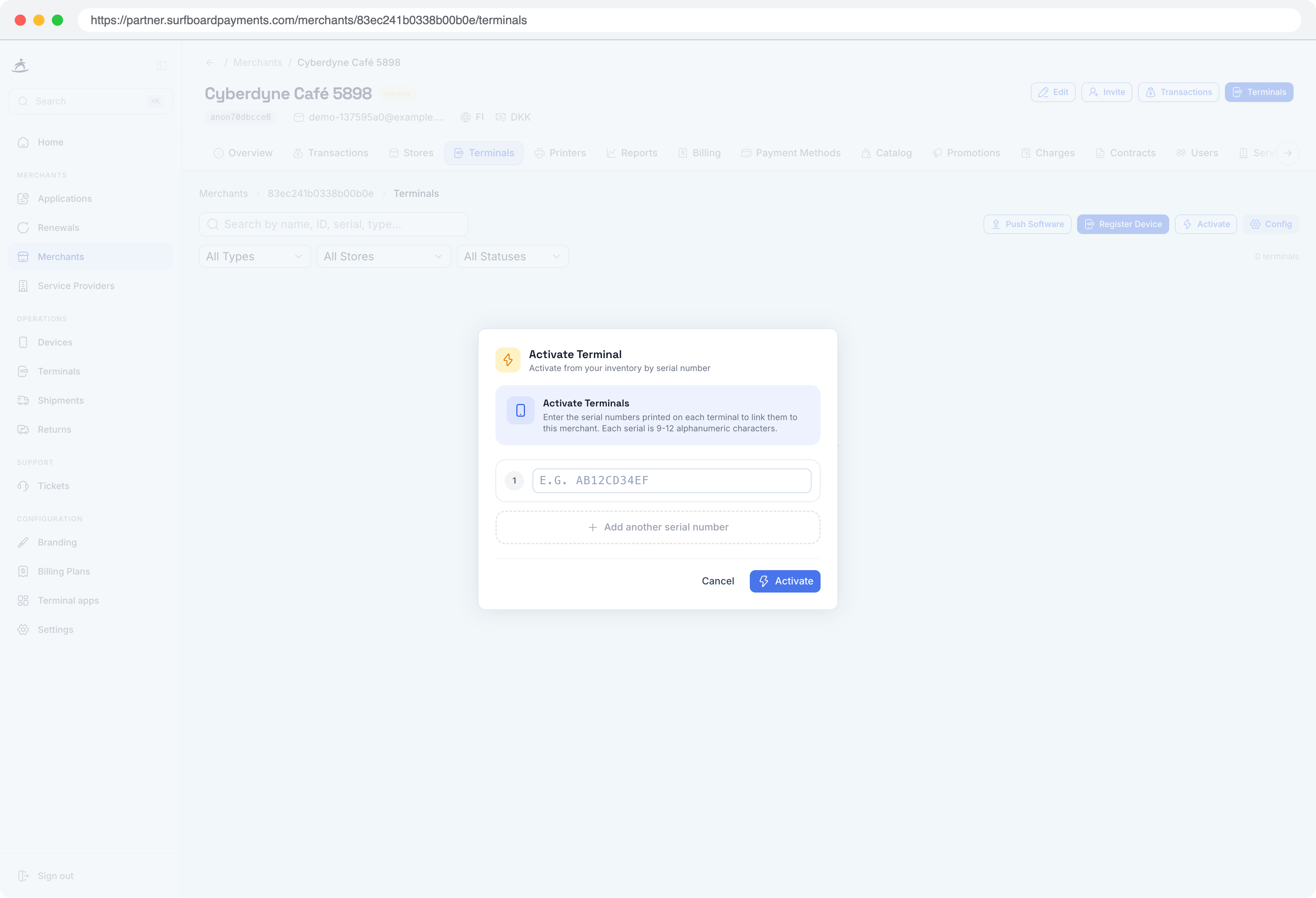Open the All Types dropdown

[255, 256]
